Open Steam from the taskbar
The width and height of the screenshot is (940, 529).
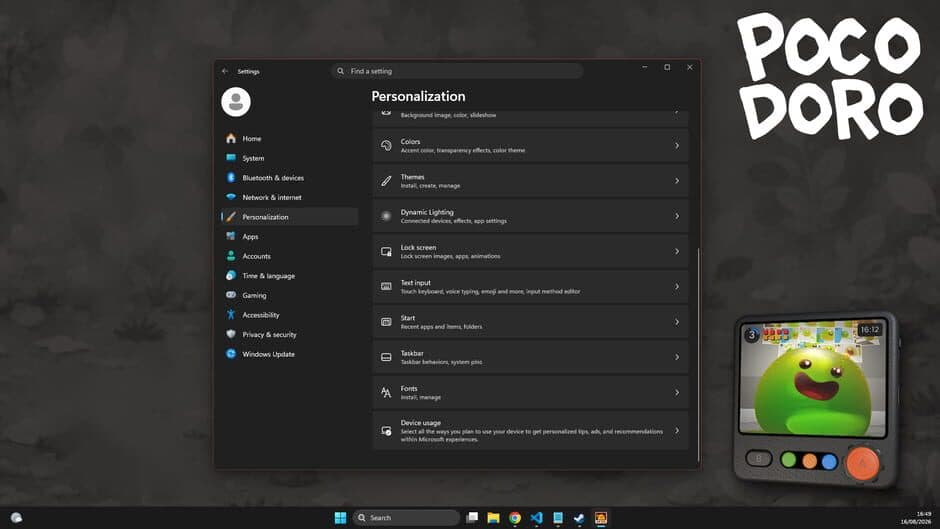[x=579, y=518]
